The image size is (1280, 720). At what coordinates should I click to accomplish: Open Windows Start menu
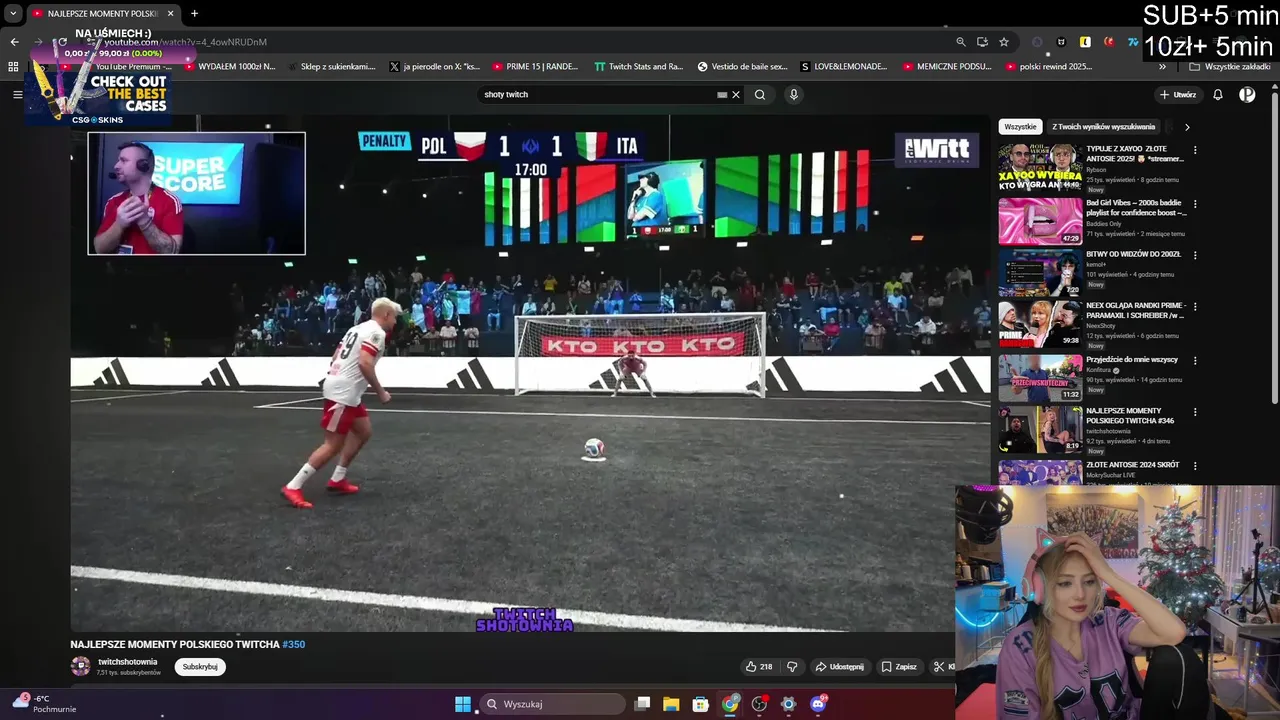point(463,704)
